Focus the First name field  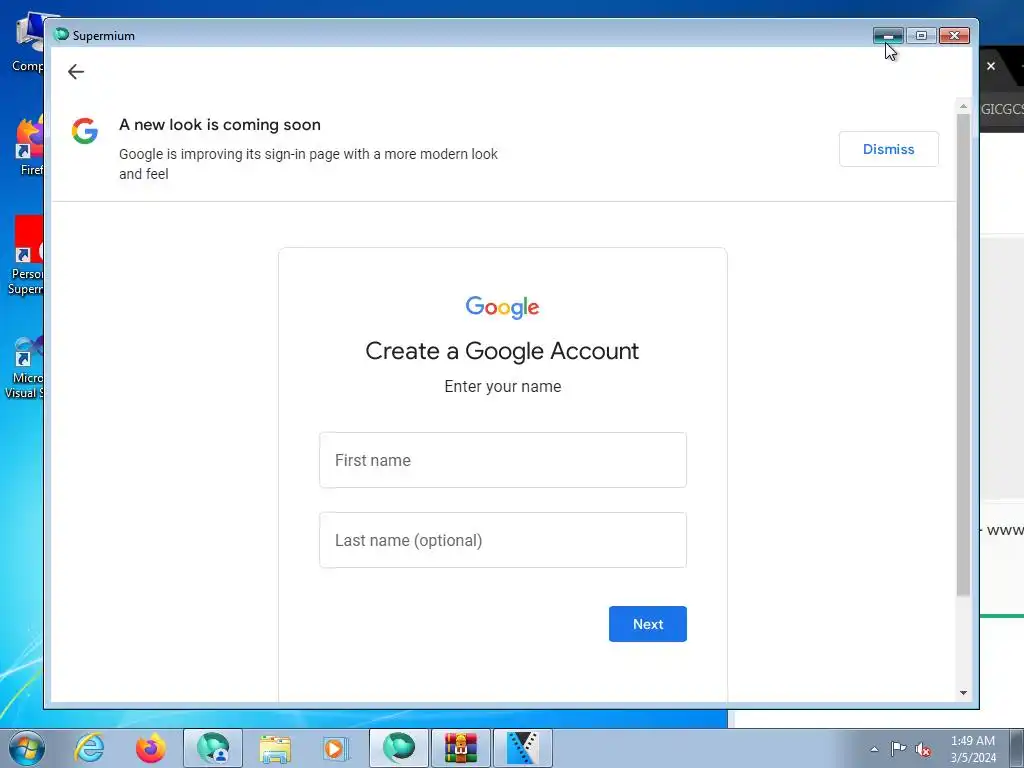pyautogui.click(x=502, y=460)
